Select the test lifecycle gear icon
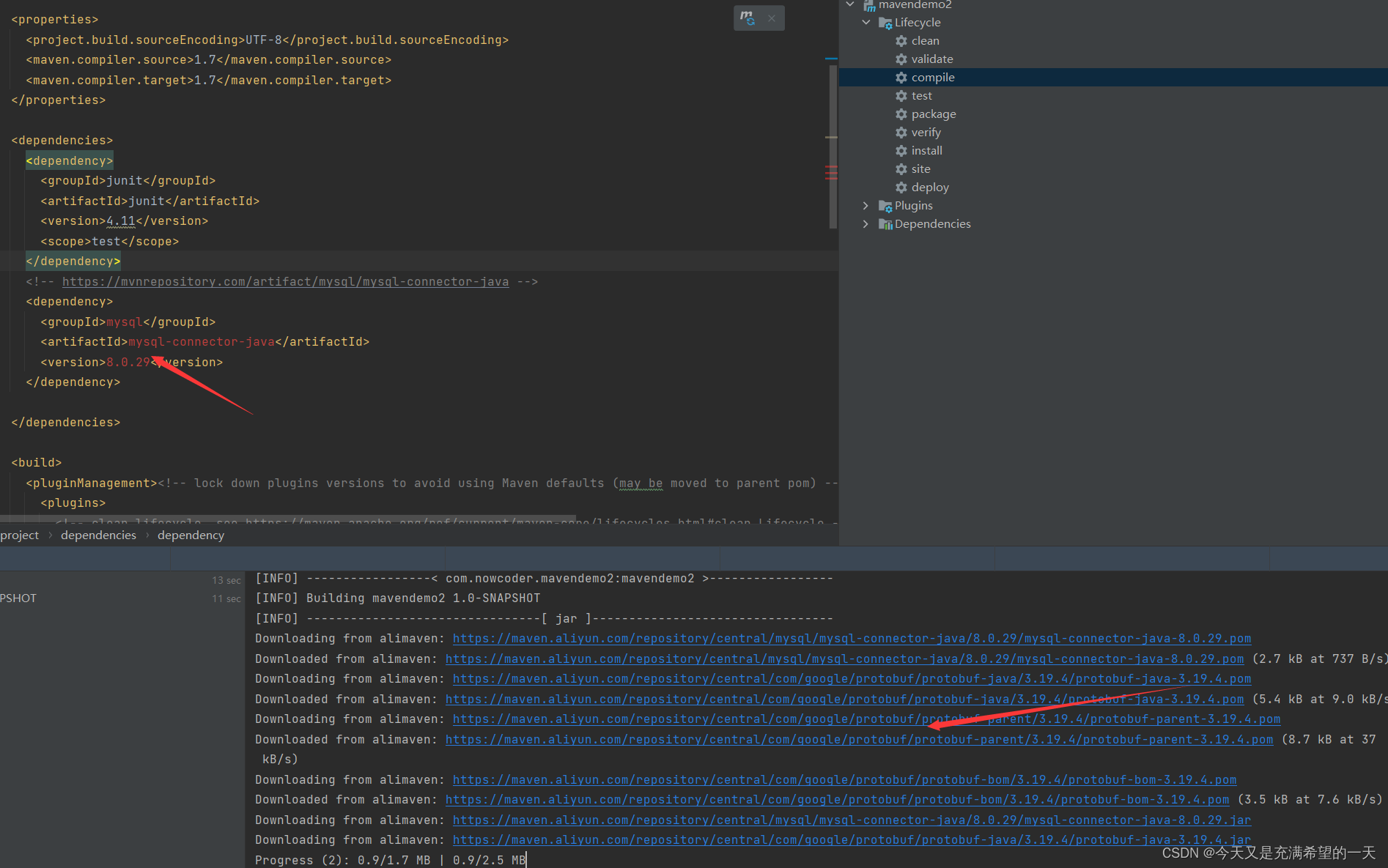Screen dimensions: 1388x868 coord(901,96)
